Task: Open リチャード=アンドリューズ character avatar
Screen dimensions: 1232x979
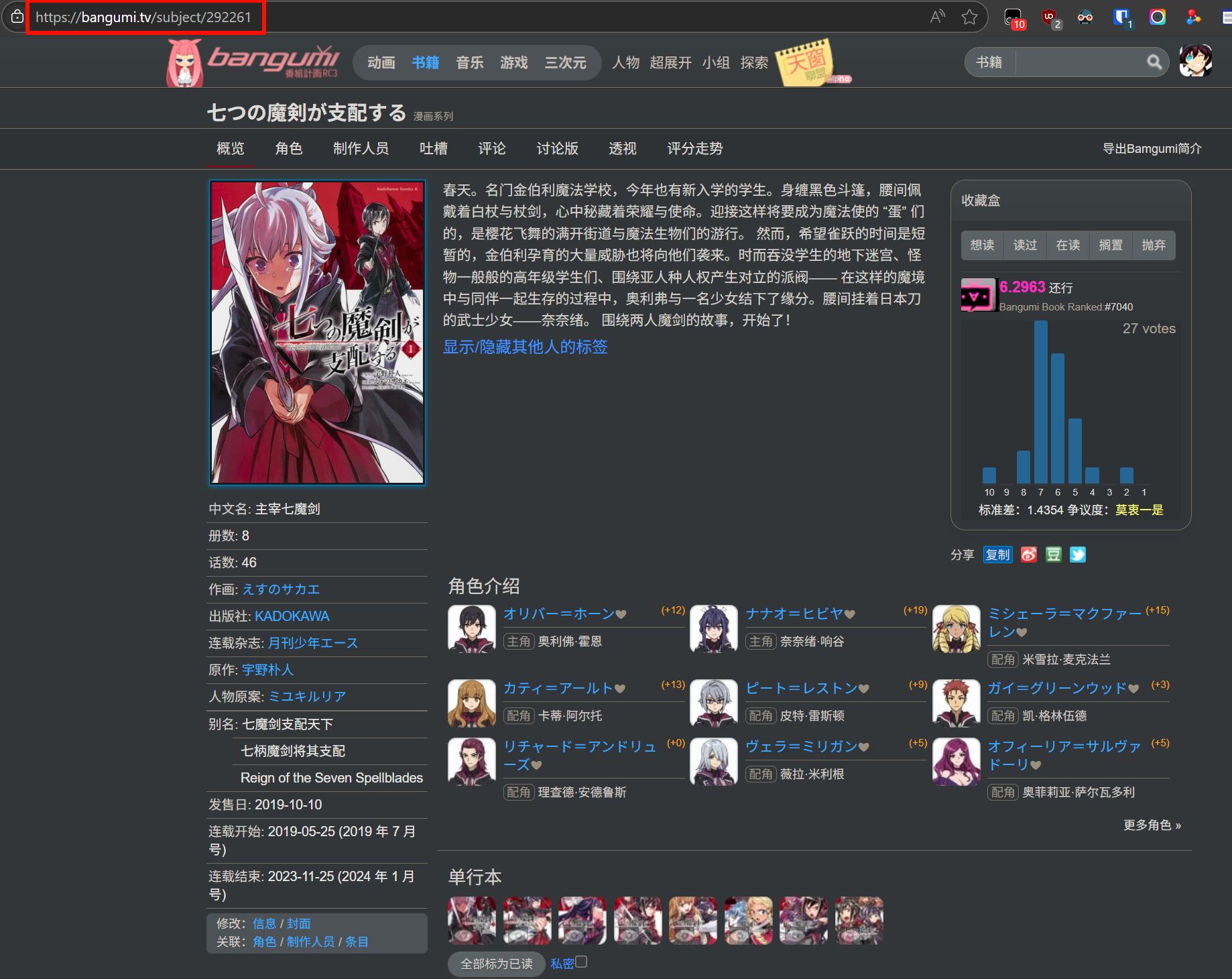Action: [x=472, y=762]
